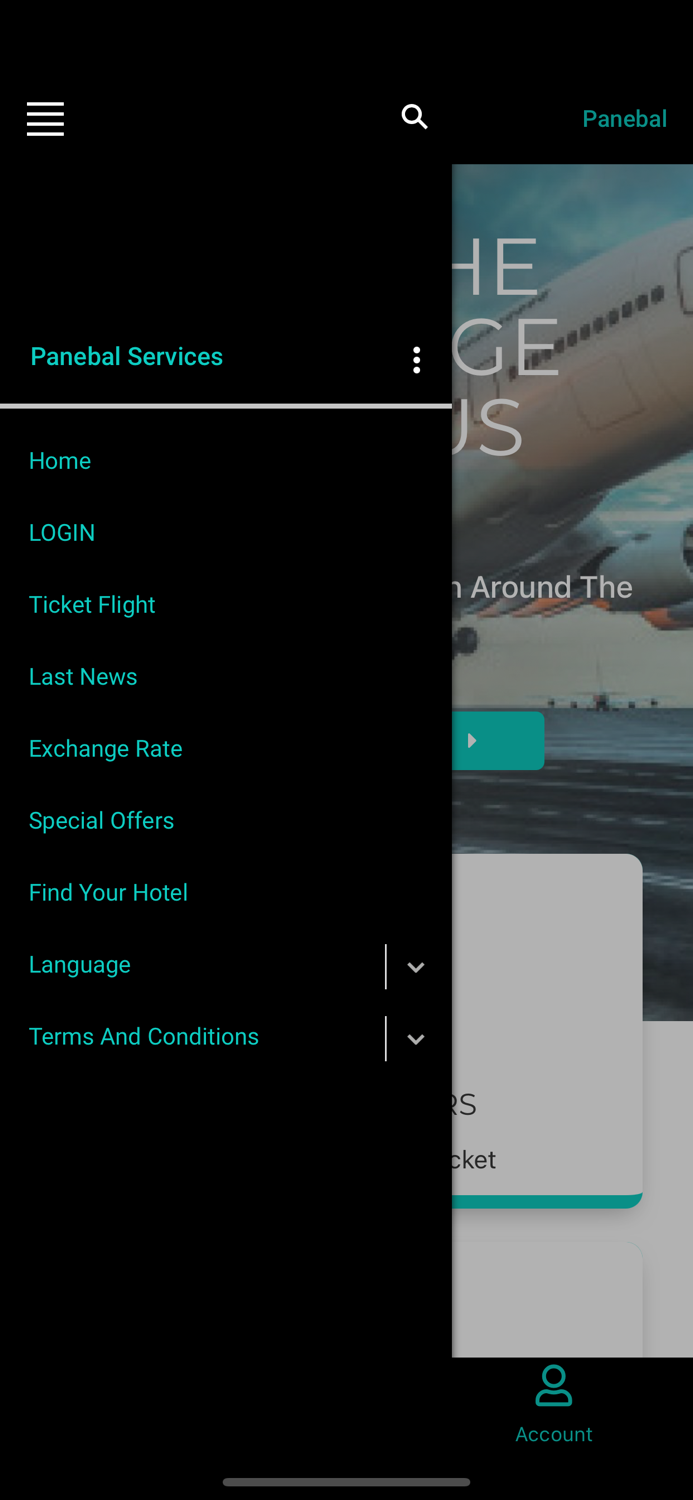Tap the teal play arrow button
The width and height of the screenshot is (693, 1500).
(x=498, y=741)
